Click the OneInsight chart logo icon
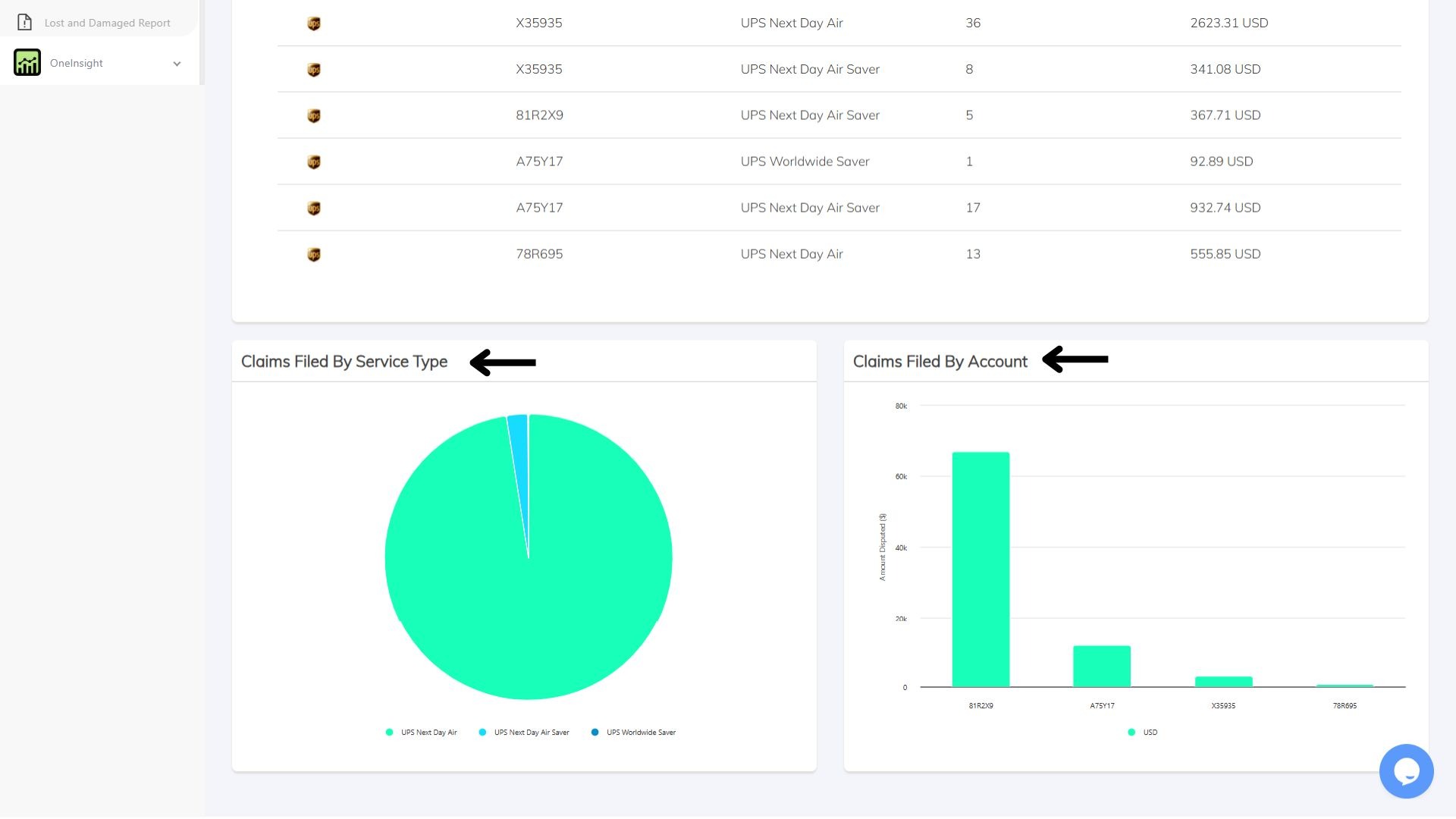Screen dimensions: 1456x819 tap(27, 63)
